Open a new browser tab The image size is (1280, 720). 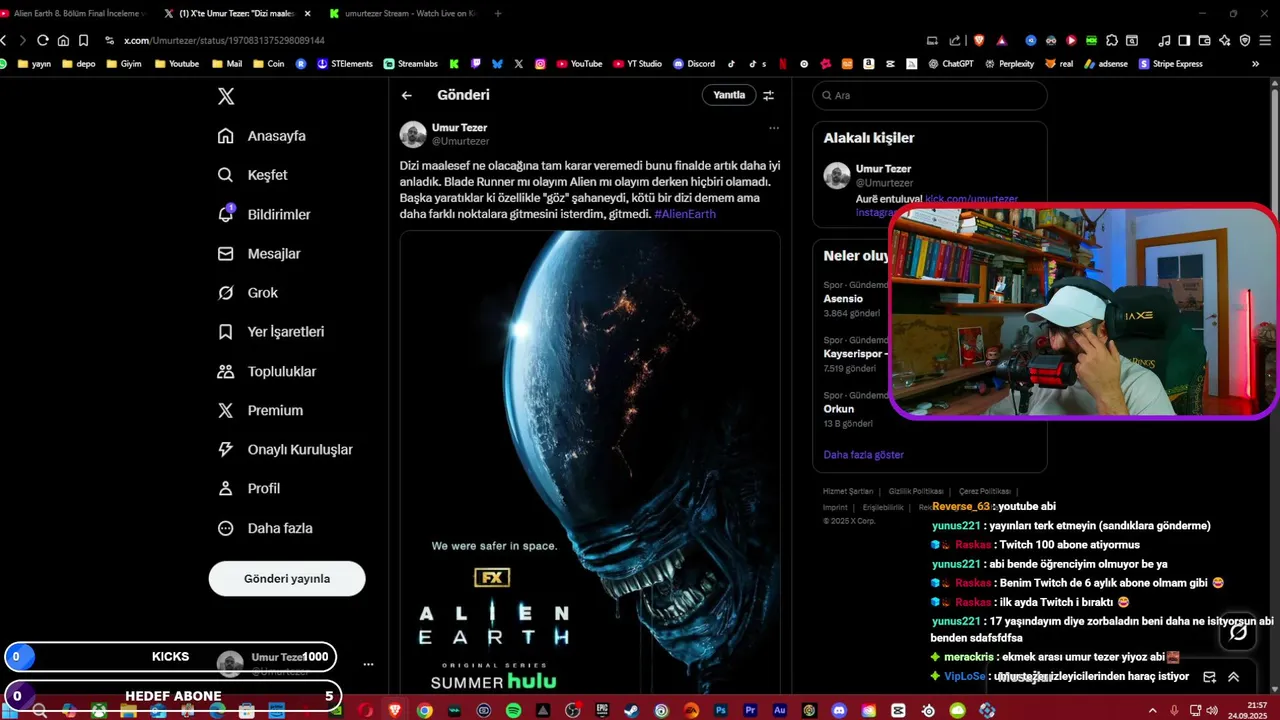pos(498,13)
